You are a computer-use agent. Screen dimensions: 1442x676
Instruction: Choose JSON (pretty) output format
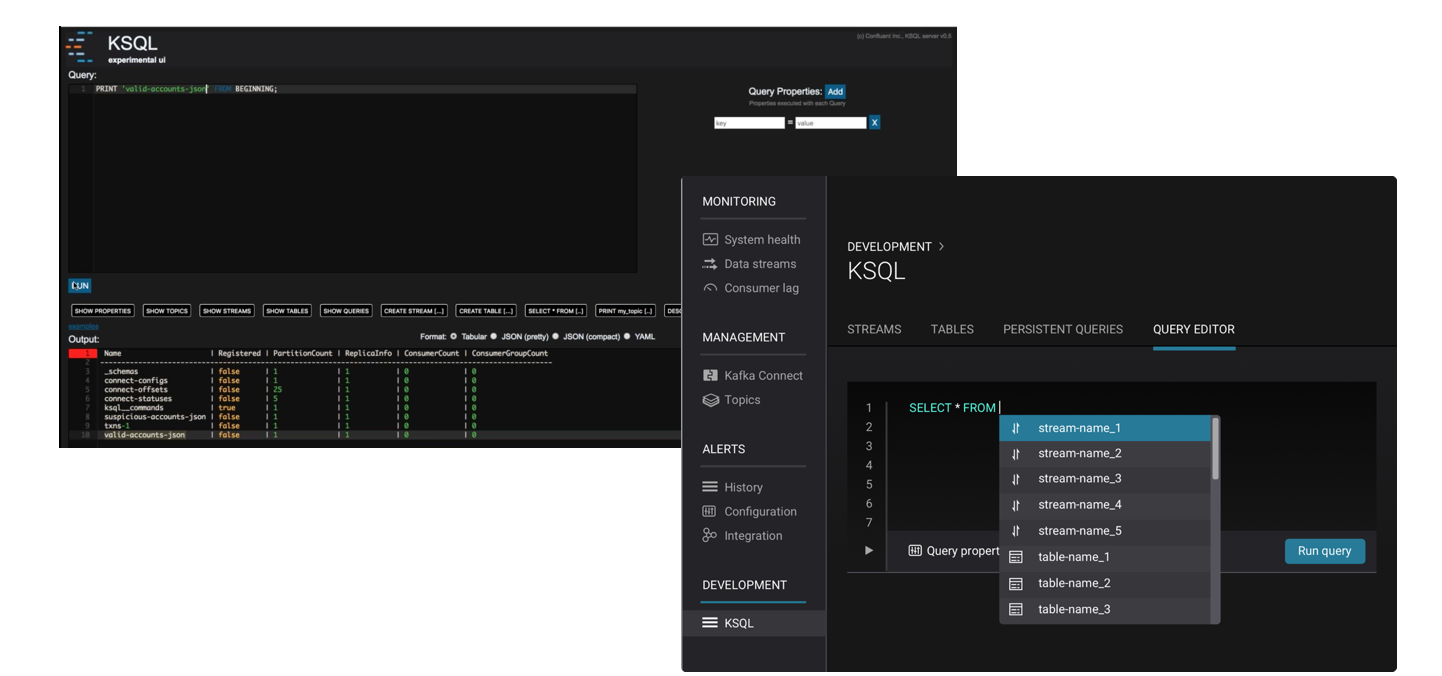(x=493, y=337)
